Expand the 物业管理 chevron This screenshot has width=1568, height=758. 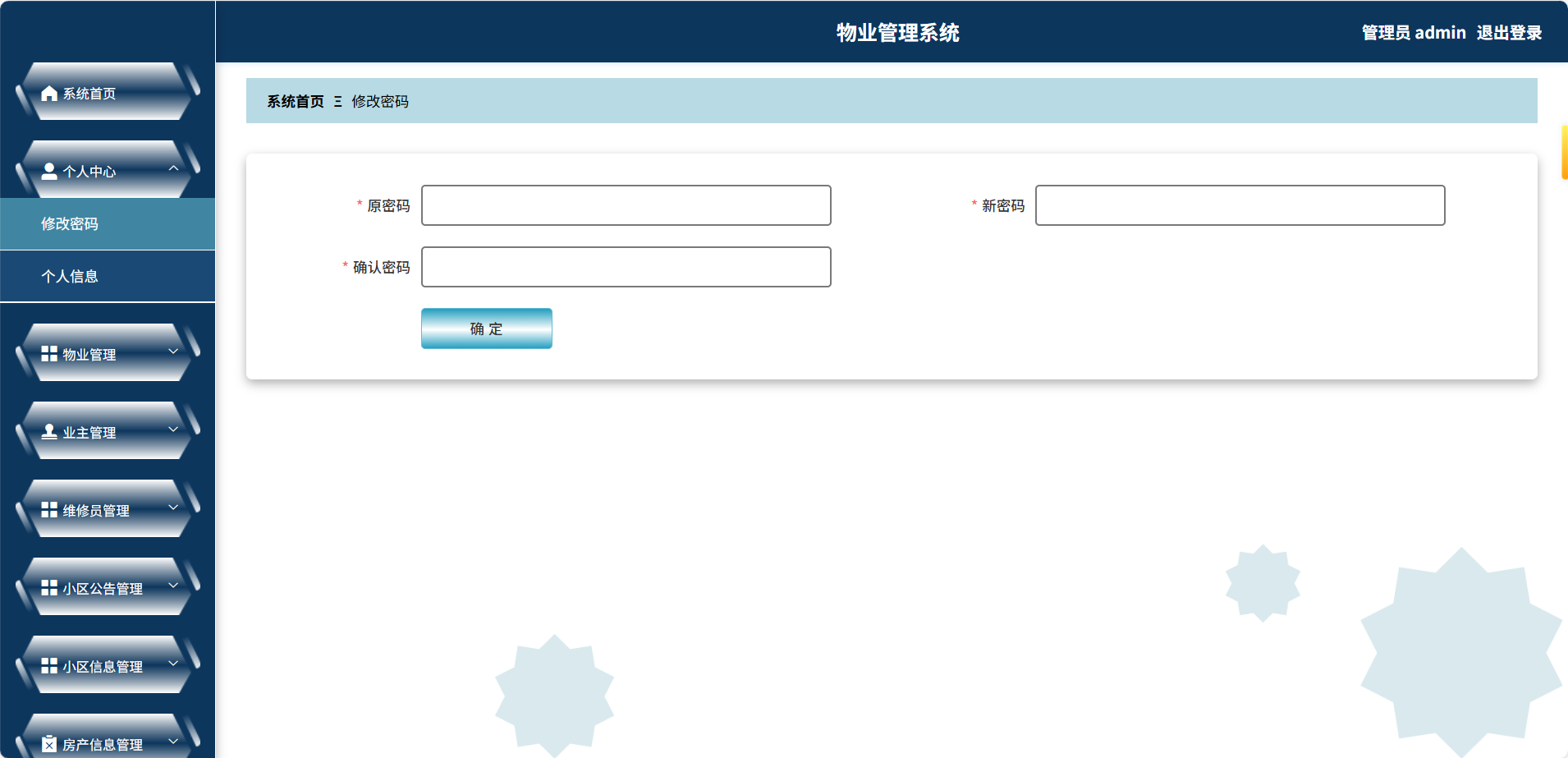click(x=173, y=351)
